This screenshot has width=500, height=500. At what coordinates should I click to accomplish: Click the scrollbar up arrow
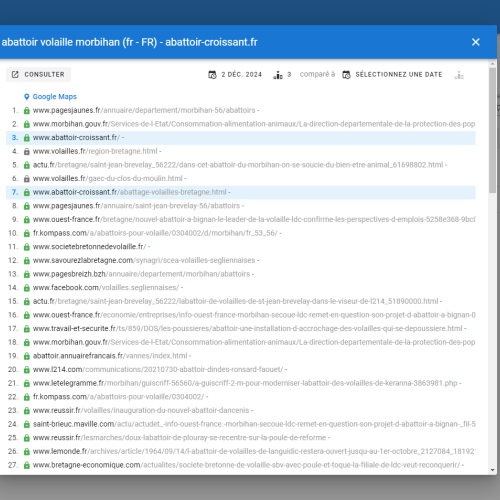click(x=493, y=63)
